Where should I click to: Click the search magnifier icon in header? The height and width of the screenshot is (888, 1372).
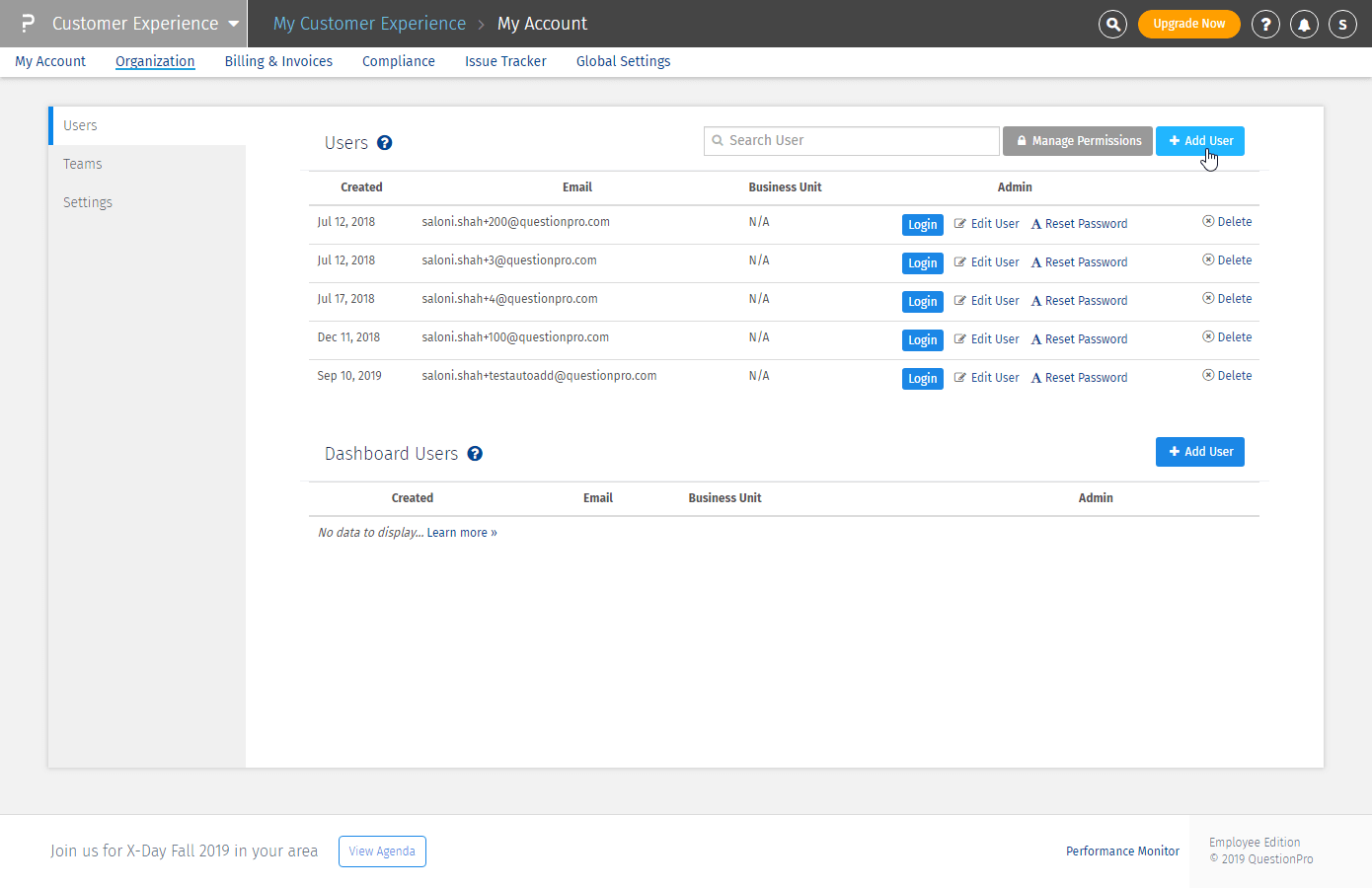click(1112, 24)
